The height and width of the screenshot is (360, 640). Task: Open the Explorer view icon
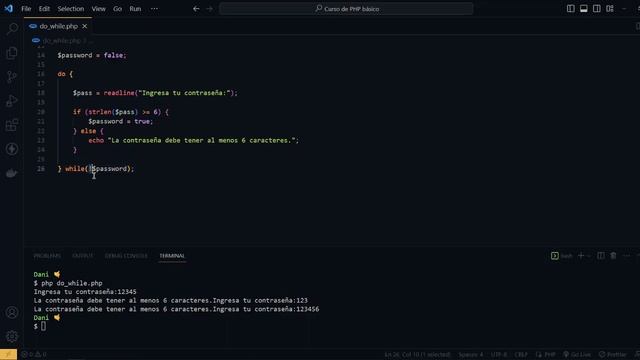tap(12, 53)
